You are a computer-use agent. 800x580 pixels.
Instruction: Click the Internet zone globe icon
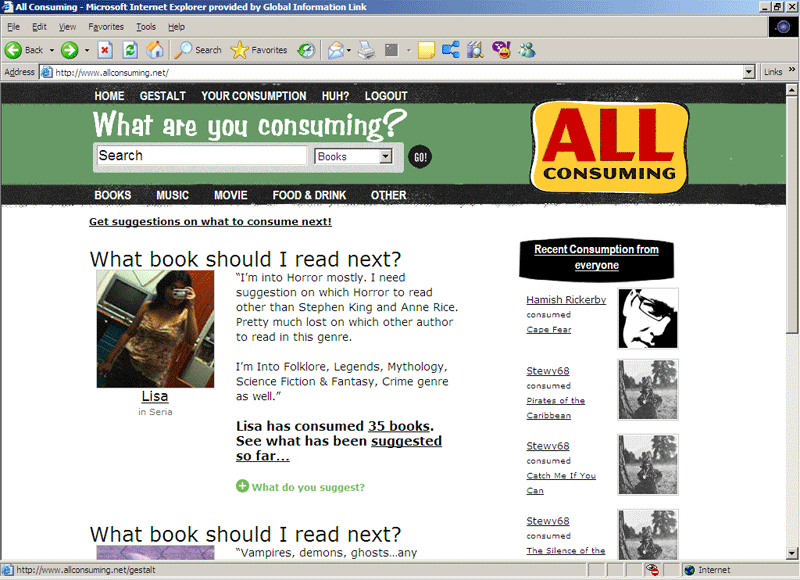point(690,570)
